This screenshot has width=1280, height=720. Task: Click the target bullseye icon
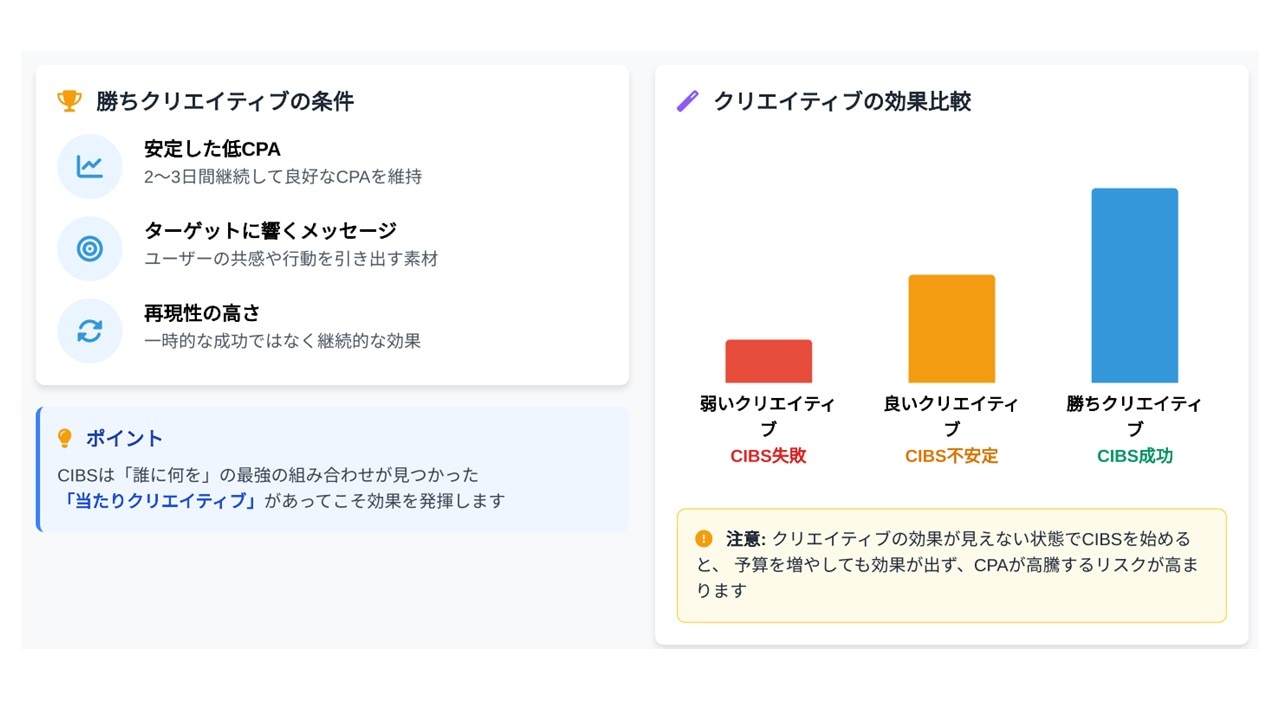coord(90,248)
